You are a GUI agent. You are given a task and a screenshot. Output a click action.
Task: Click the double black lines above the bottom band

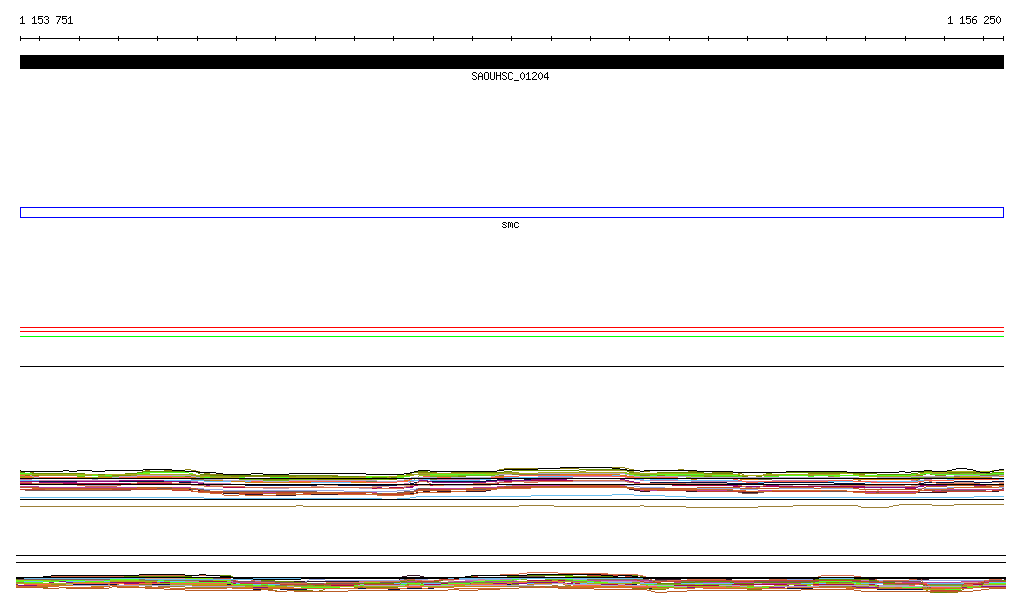coord(511,559)
